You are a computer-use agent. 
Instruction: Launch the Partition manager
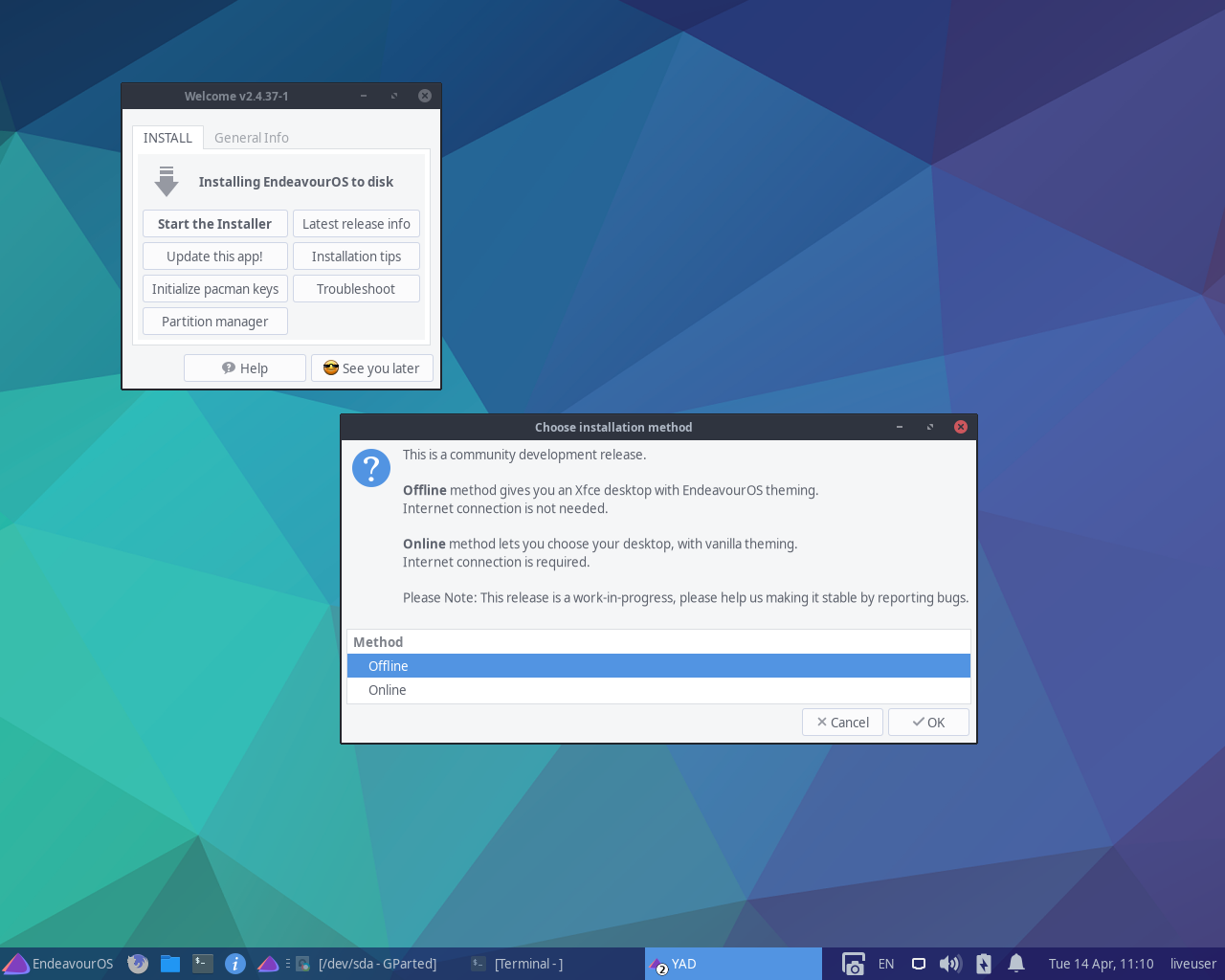pyautogui.click(x=214, y=322)
